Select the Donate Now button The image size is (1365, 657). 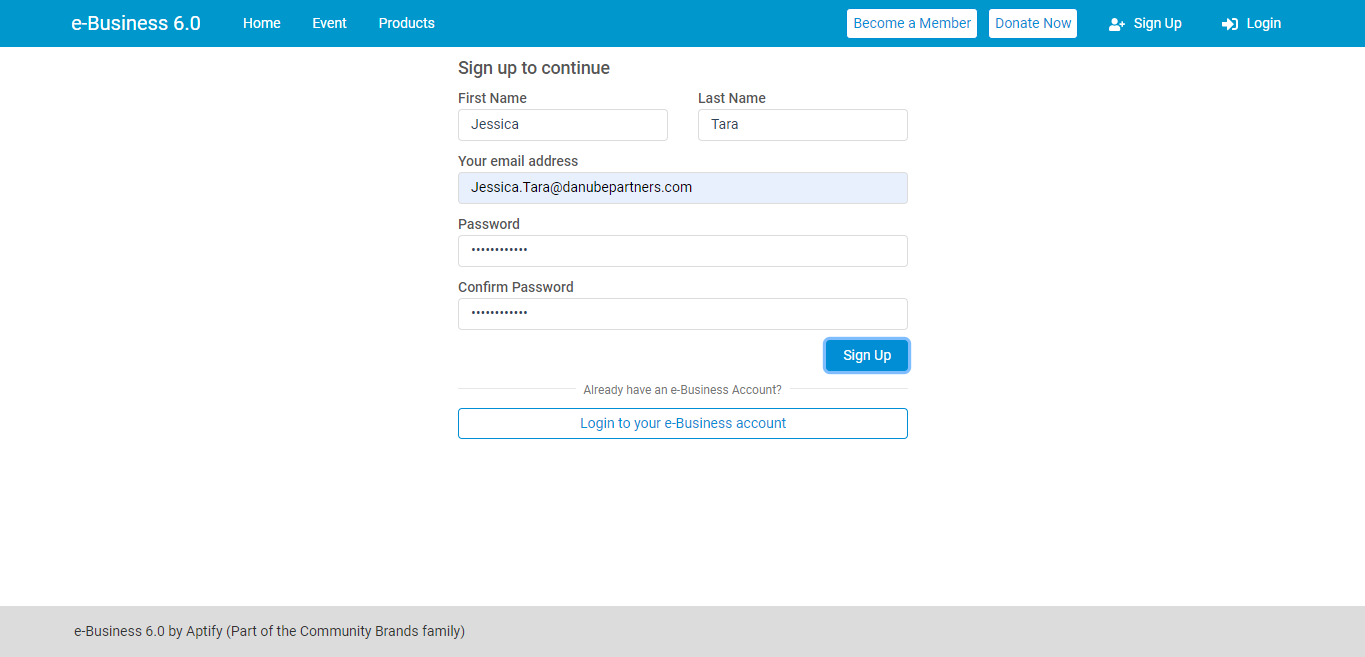(x=1033, y=23)
